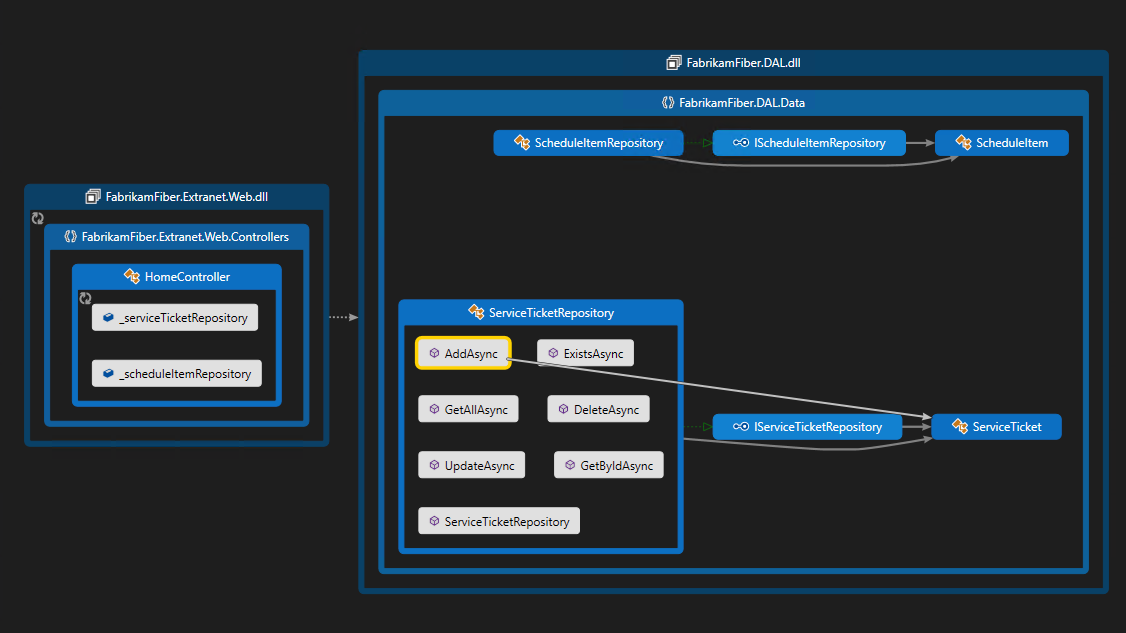The height and width of the screenshot is (633, 1126).
Task: Select the AddAsync method node
Action: click(463, 354)
